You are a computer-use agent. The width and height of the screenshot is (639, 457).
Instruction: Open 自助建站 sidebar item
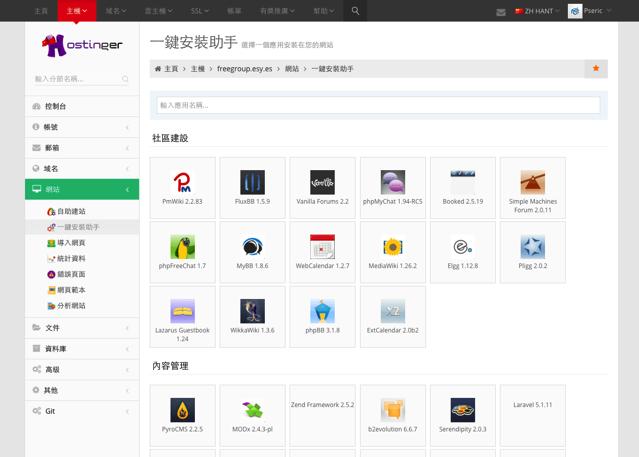click(x=71, y=211)
